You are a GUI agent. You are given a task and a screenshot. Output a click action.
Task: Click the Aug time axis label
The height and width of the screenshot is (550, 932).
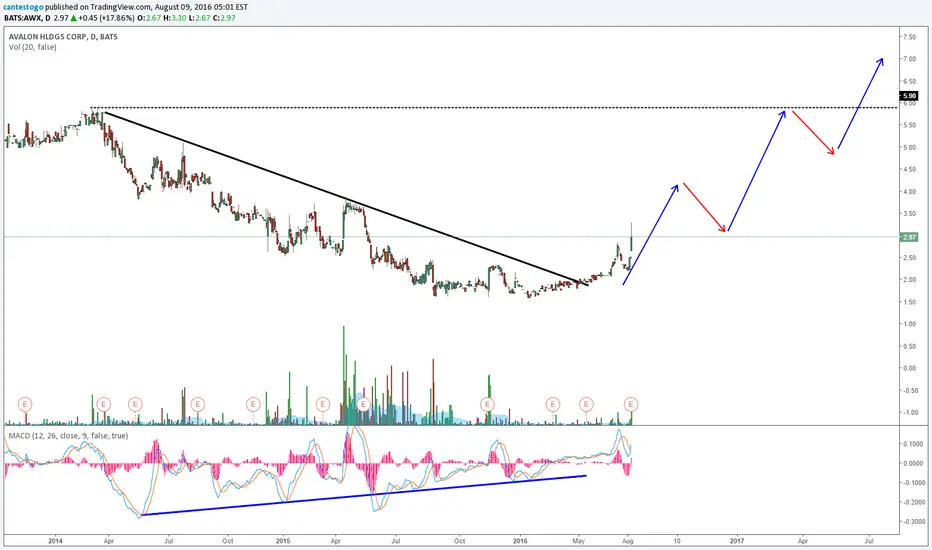tap(628, 541)
